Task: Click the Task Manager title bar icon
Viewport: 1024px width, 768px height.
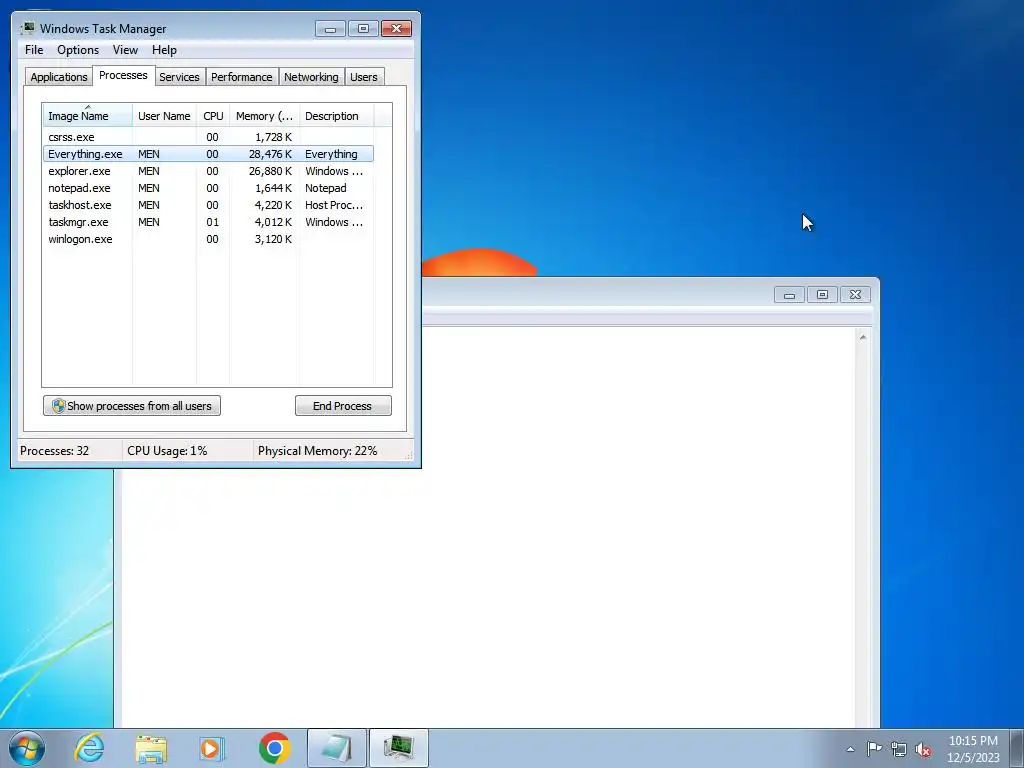Action: [x=27, y=28]
